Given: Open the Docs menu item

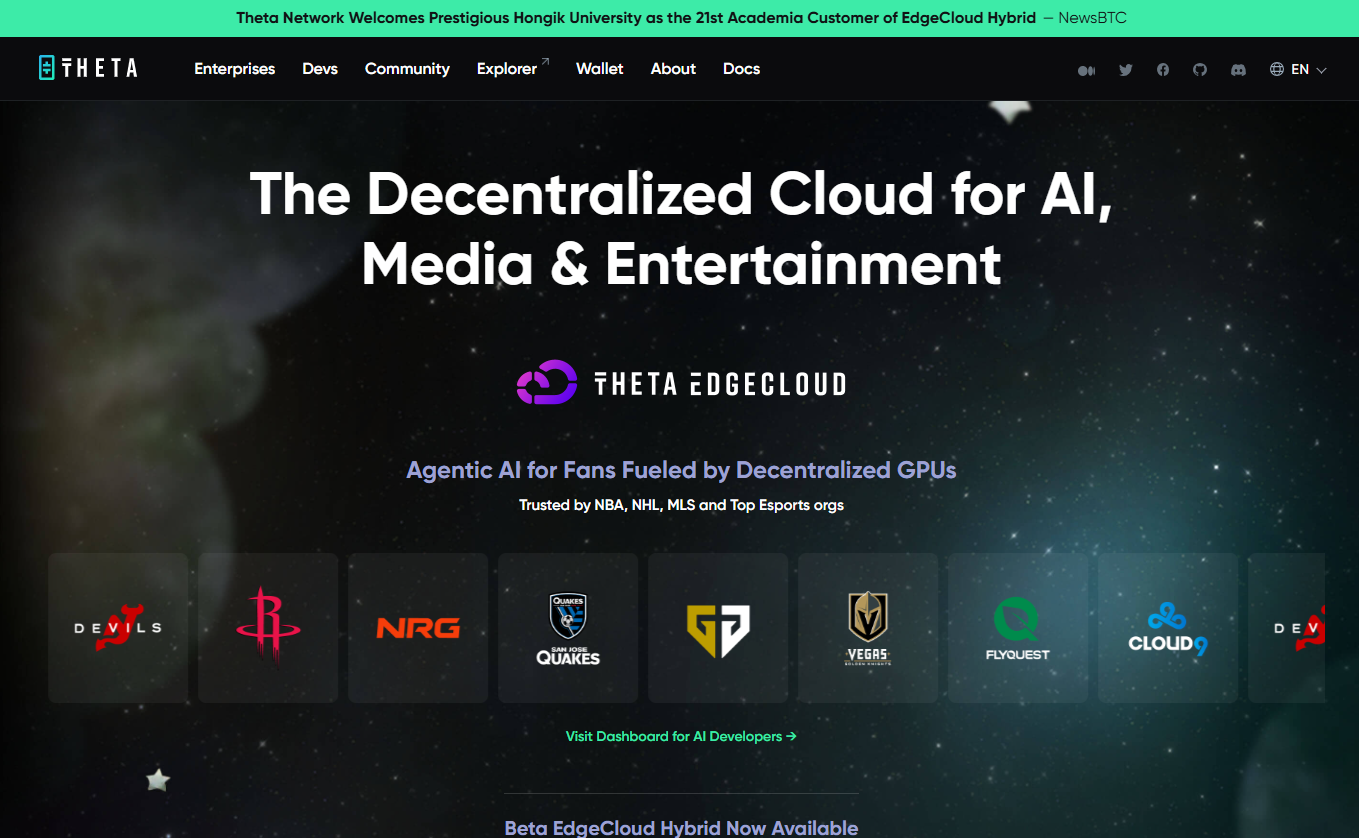Looking at the screenshot, I should pos(742,69).
